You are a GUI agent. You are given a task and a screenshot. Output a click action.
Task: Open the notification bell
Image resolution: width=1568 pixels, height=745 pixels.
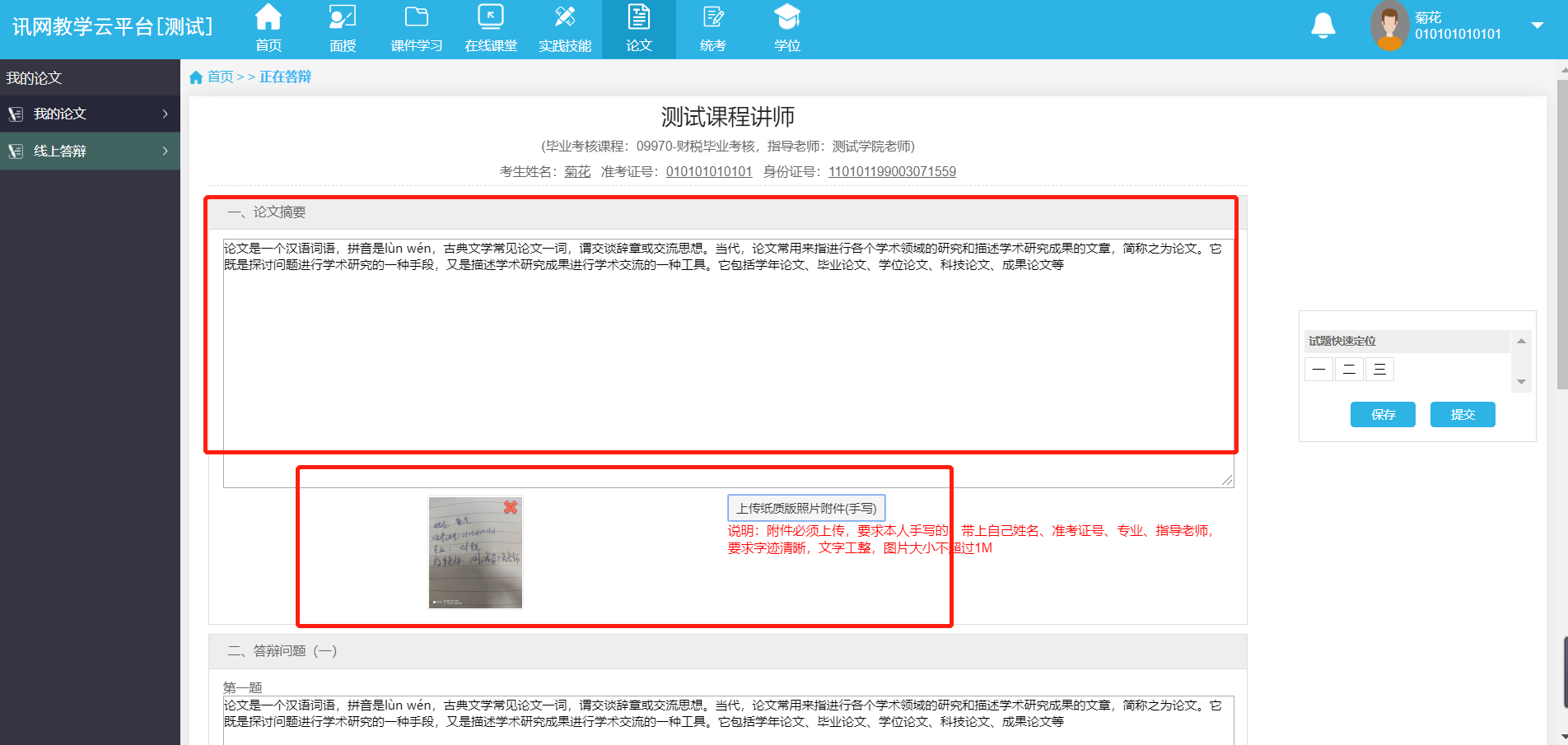(1323, 25)
